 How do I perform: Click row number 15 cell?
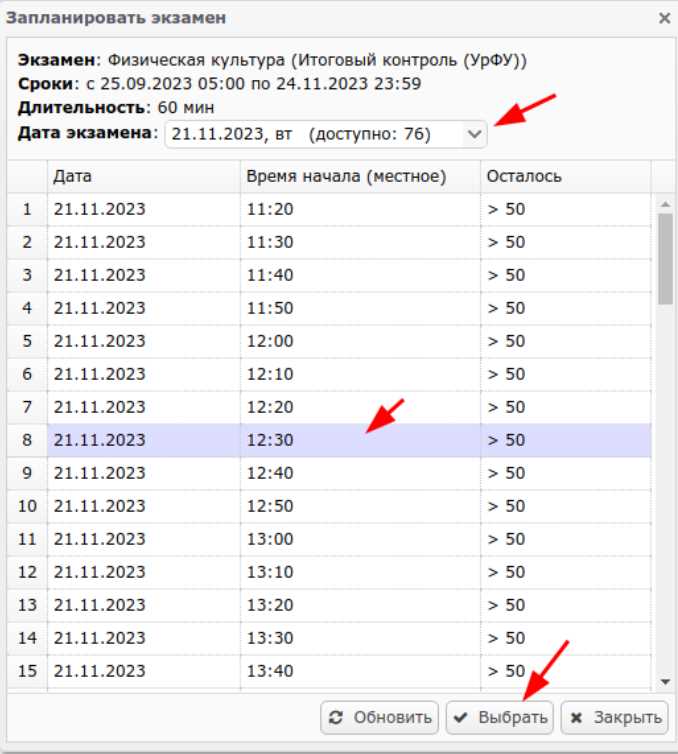point(27,671)
